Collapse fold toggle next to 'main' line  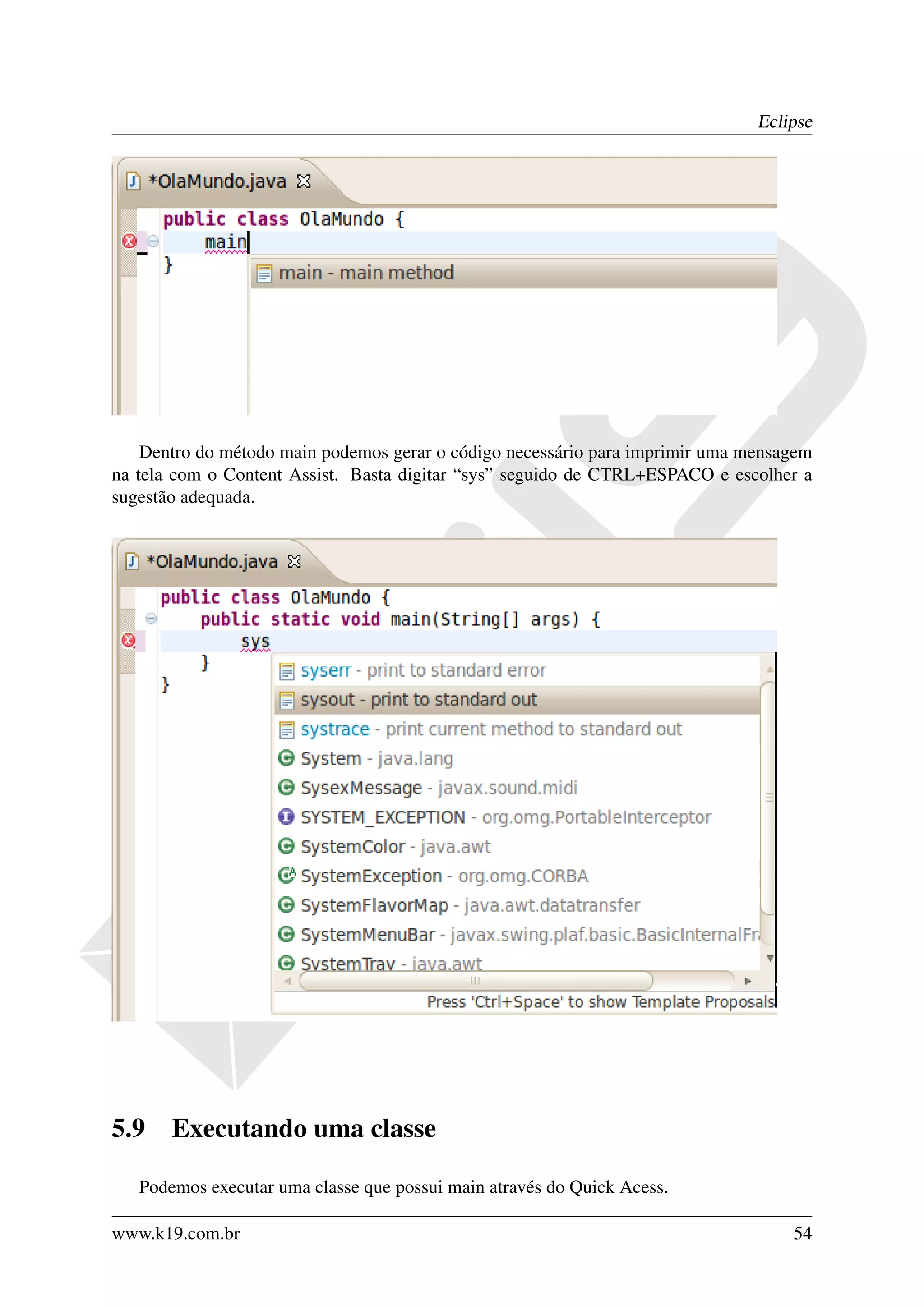coord(153,241)
